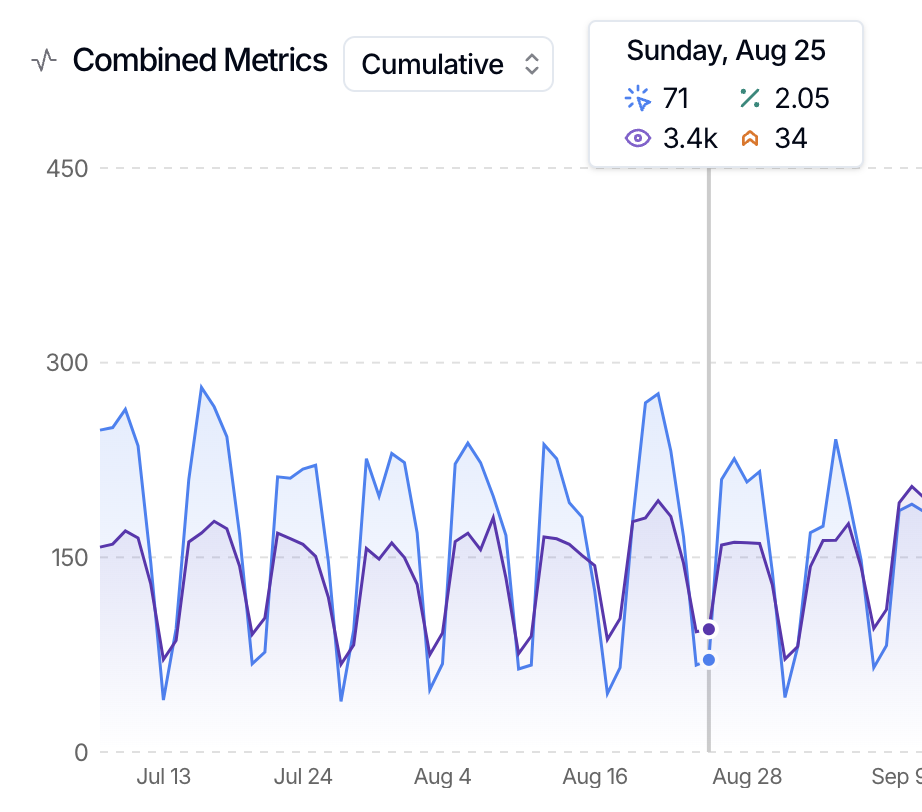Click the clicks cursor icon in tooltip

637,98
